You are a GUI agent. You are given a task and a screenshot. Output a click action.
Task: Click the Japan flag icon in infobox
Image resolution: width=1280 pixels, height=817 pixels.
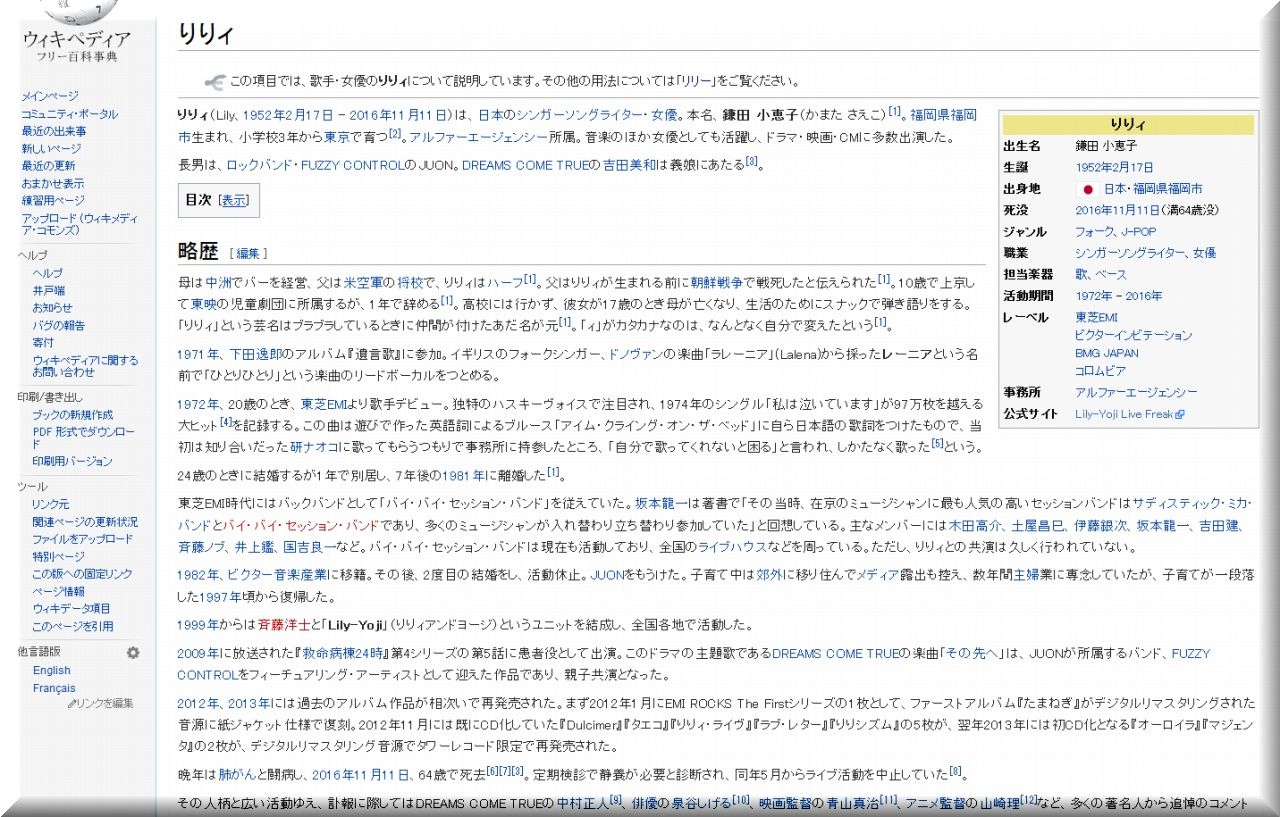coord(1088,189)
